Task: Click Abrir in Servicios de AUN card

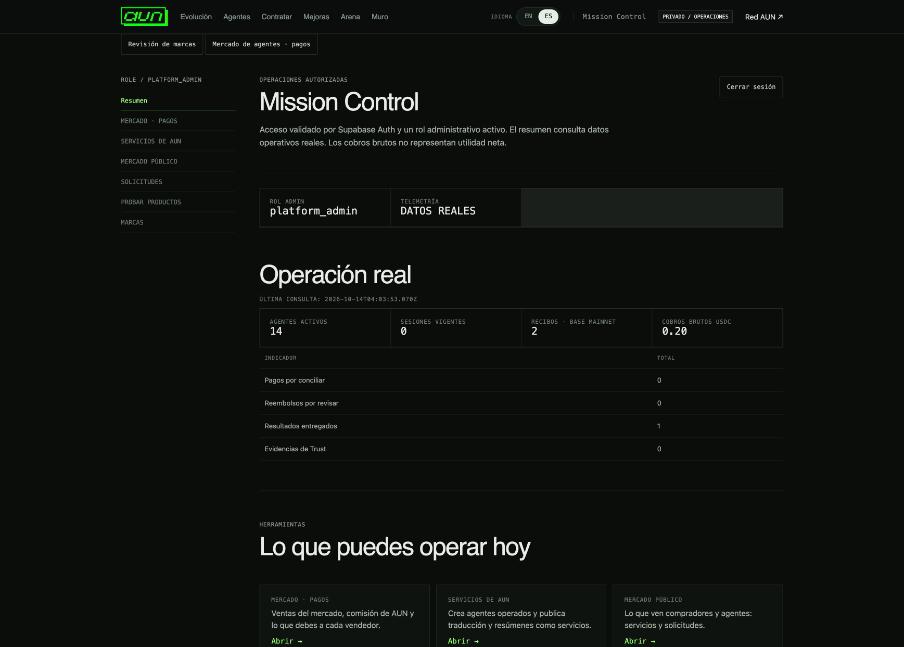Action: [x=463, y=641]
